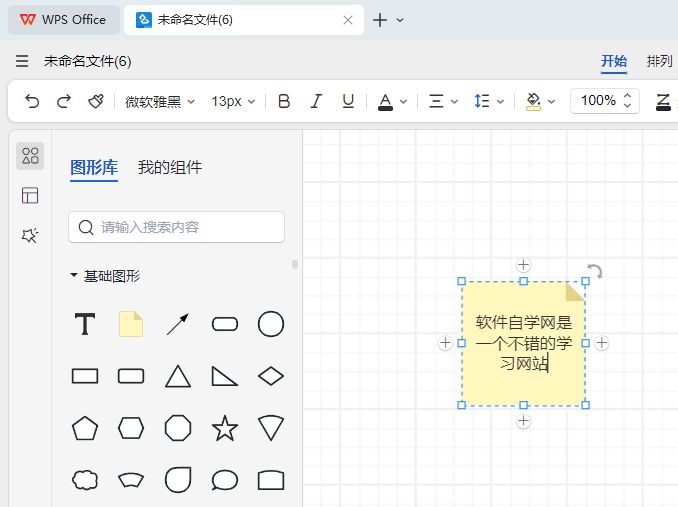Screen dimensions: 678x507
Task: Select the teardrop shape
Action: pos(178,480)
